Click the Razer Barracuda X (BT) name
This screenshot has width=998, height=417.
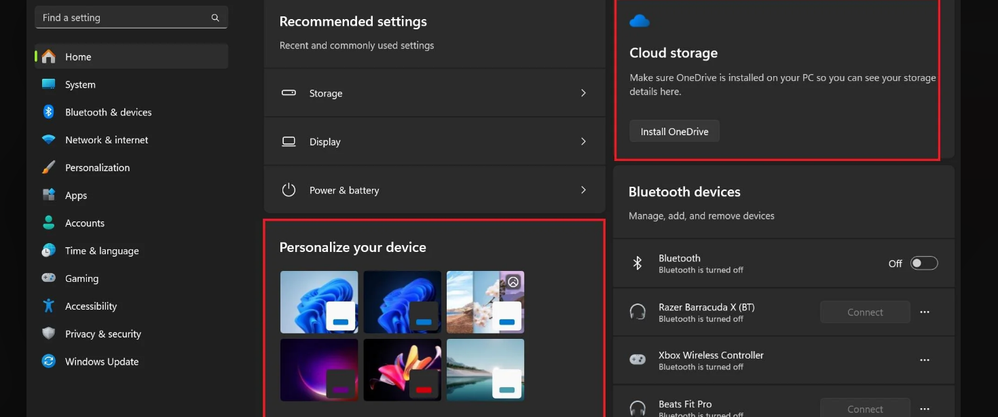click(x=706, y=307)
